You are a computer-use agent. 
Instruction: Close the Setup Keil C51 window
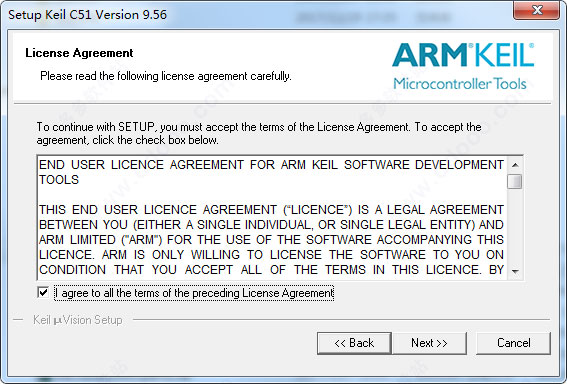tap(537, 10)
